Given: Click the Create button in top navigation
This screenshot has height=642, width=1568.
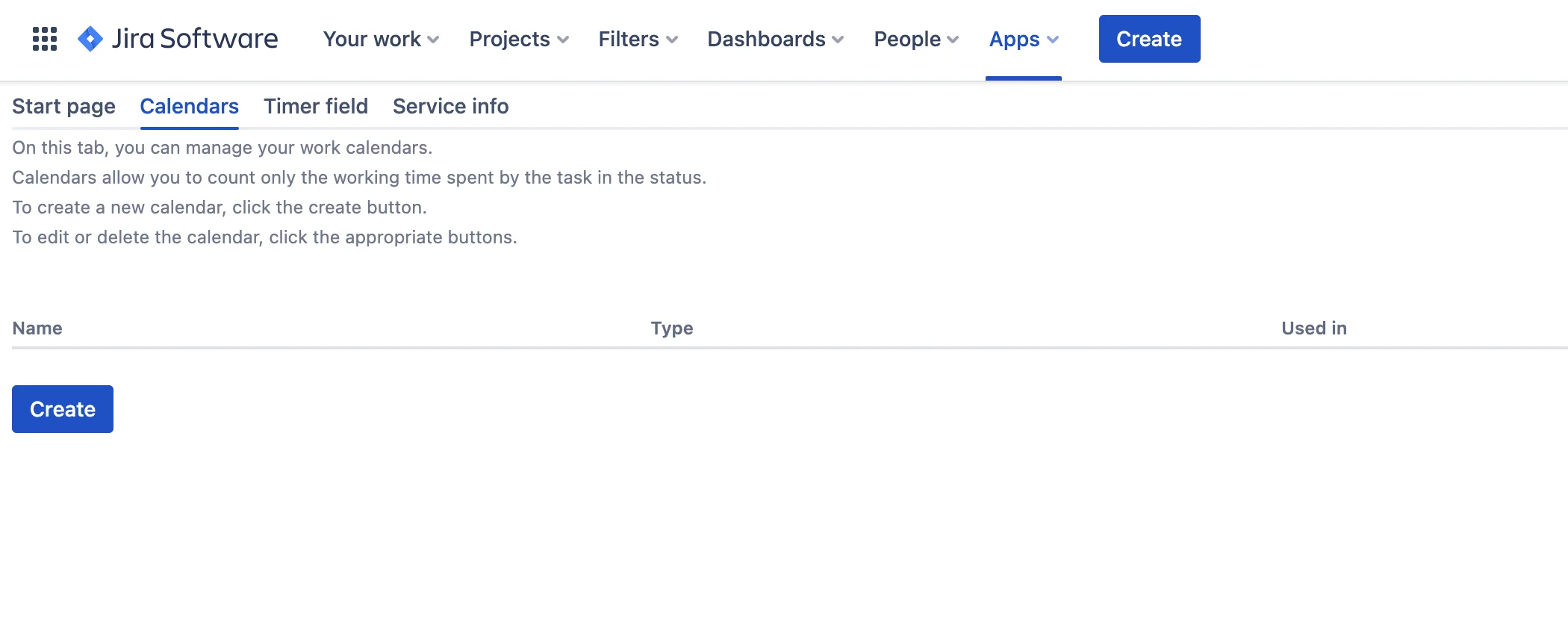Looking at the screenshot, I should click(1149, 39).
